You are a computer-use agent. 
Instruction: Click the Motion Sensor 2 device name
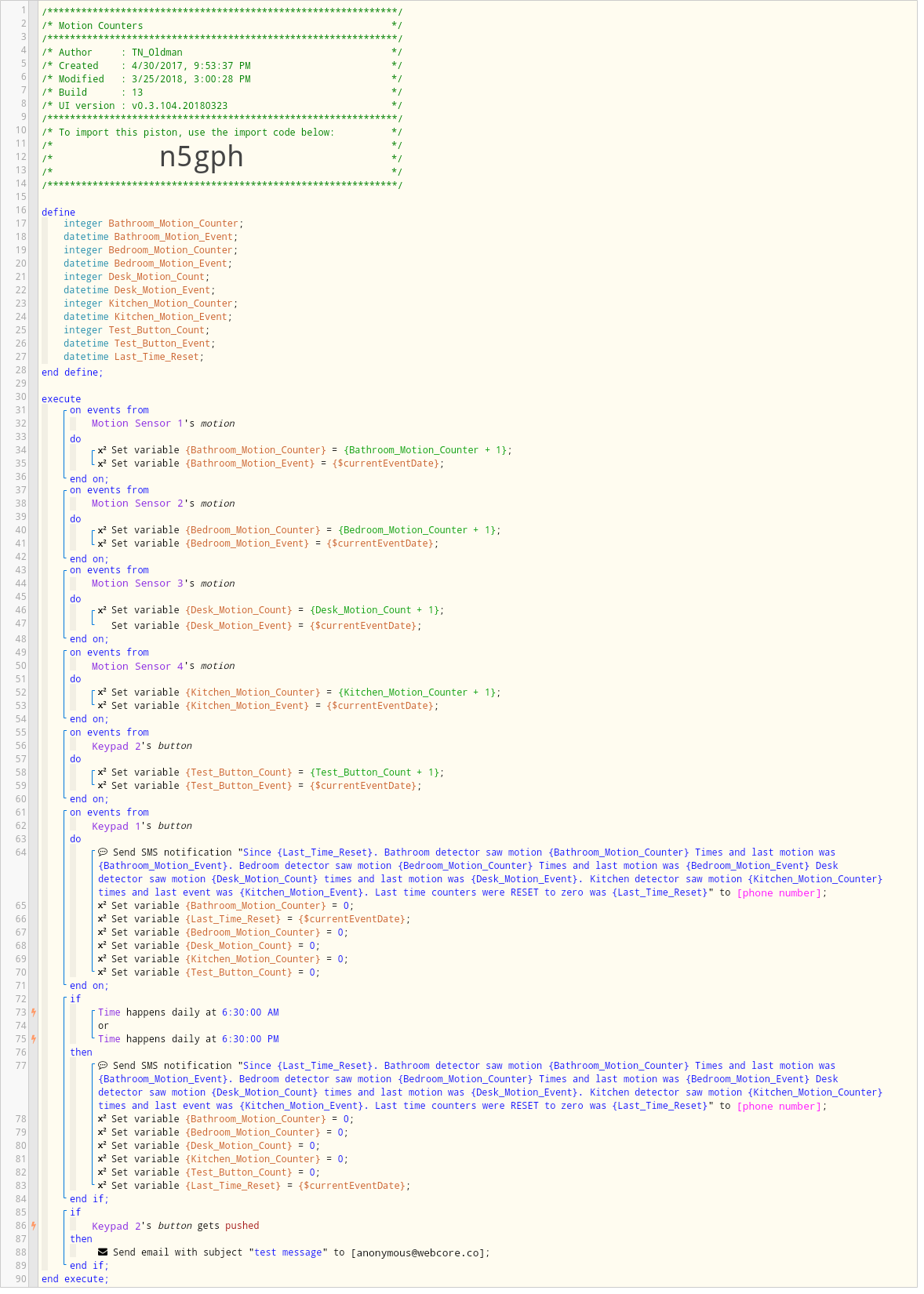pyautogui.click(x=137, y=503)
